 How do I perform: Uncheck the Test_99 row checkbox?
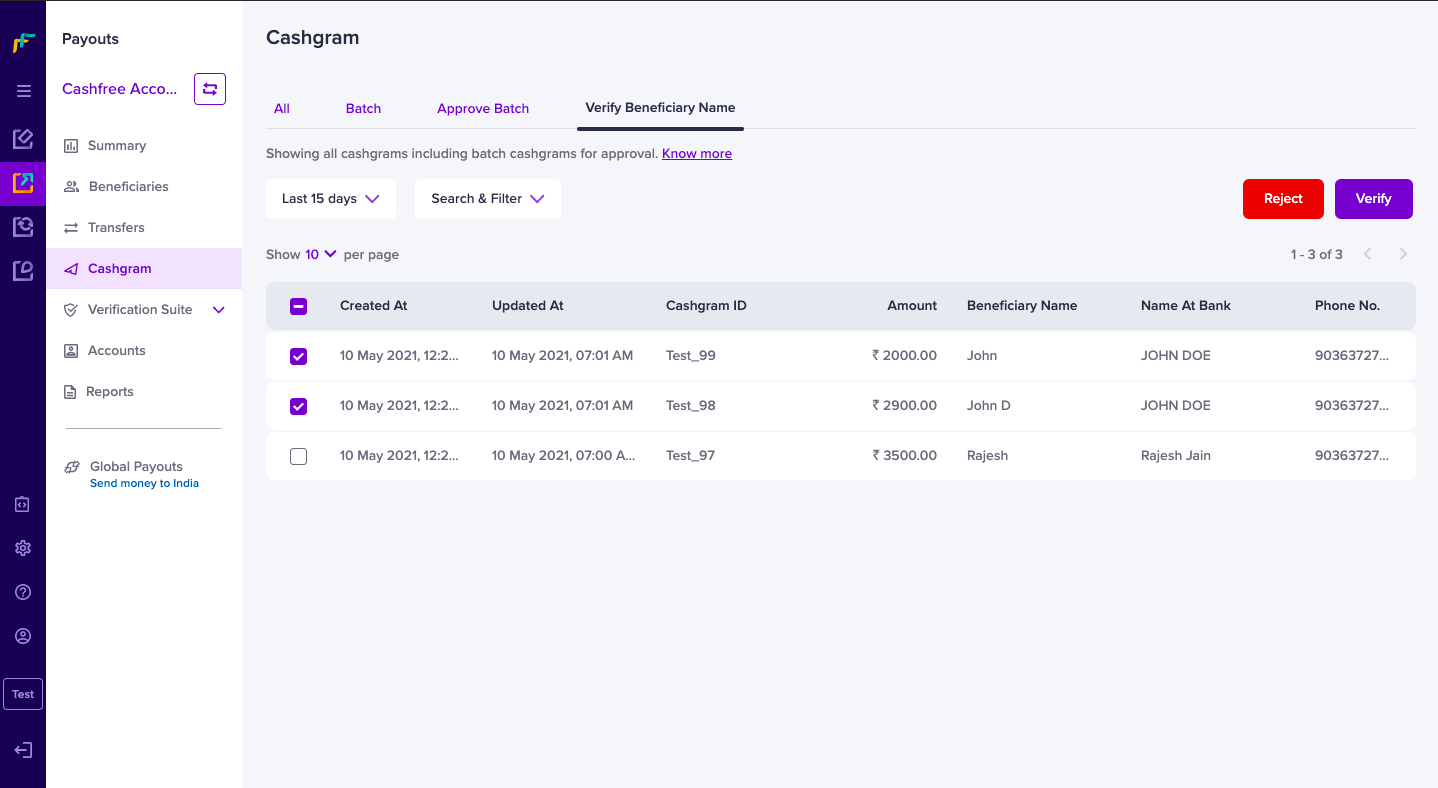[298, 356]
